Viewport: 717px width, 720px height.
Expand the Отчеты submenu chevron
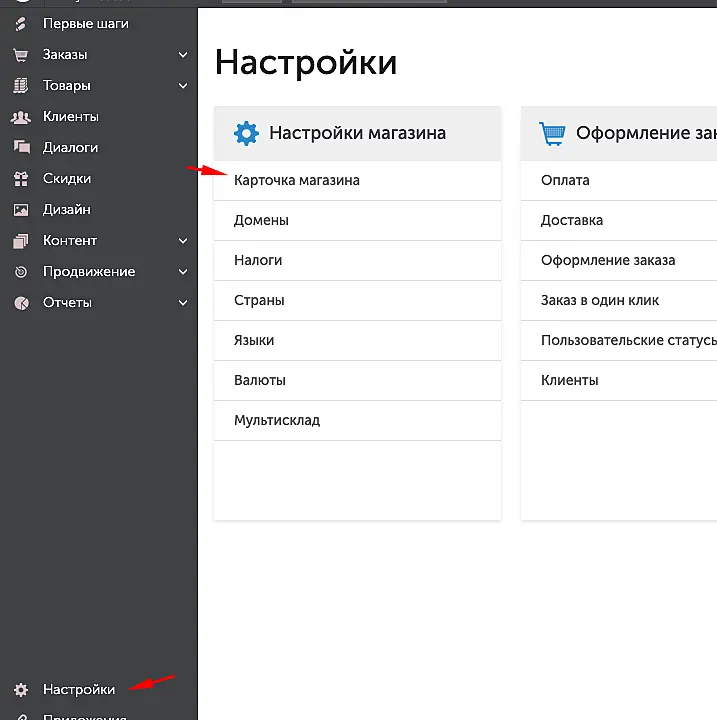click(183, 303)
